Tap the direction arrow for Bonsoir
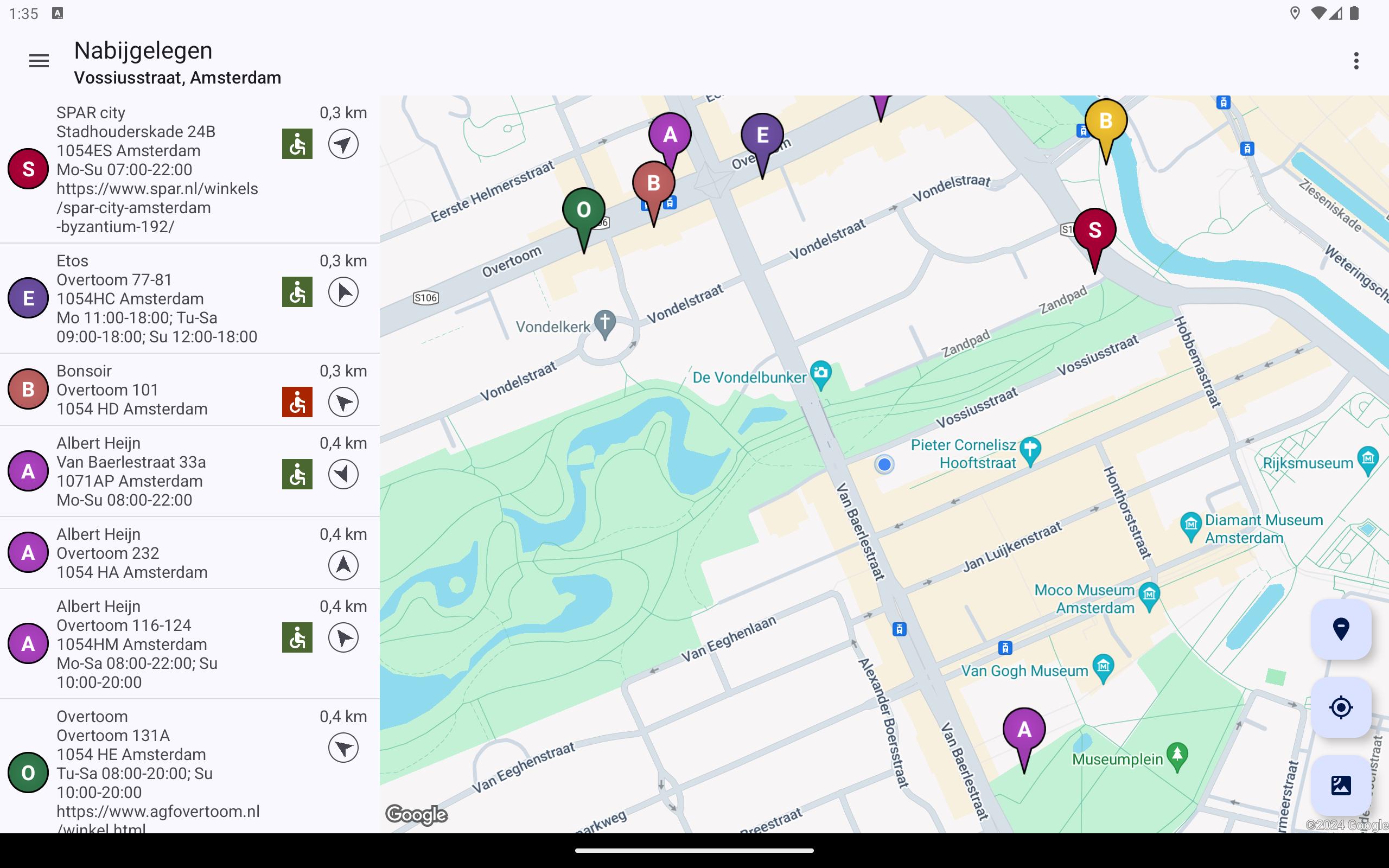Screen dimensions: 1389x868 tap(343, 402)
